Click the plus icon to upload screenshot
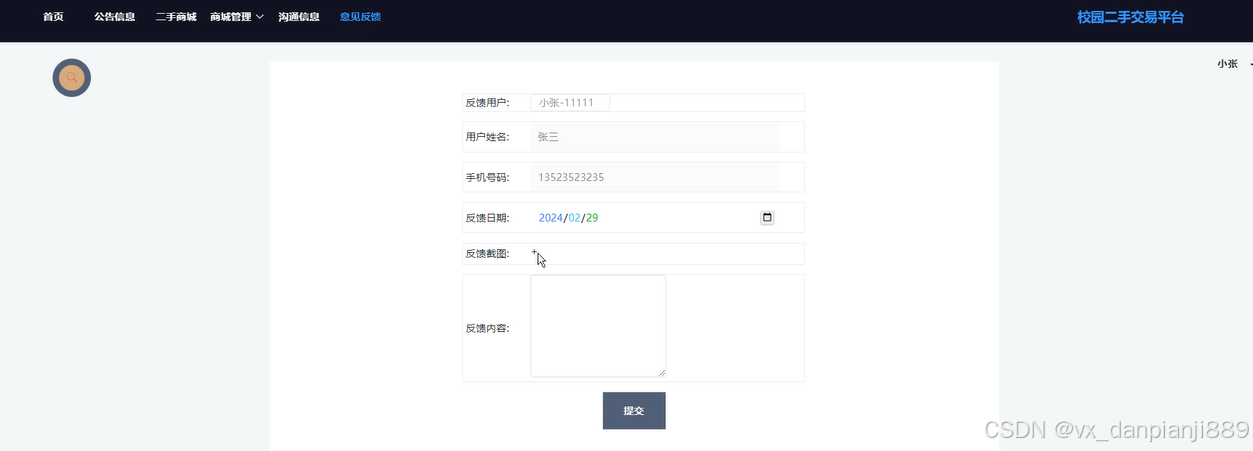 (534, 253)
